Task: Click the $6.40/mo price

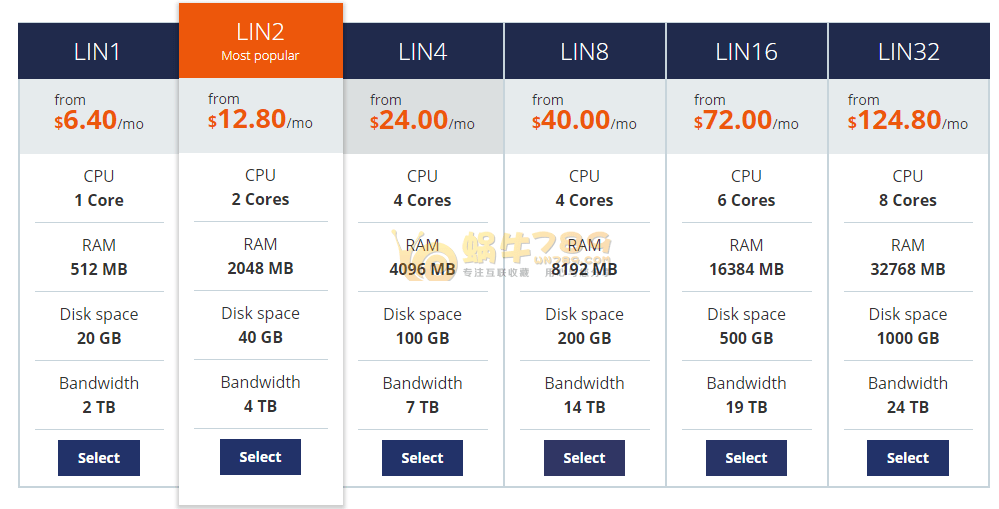Action: (x=99, y=120)
